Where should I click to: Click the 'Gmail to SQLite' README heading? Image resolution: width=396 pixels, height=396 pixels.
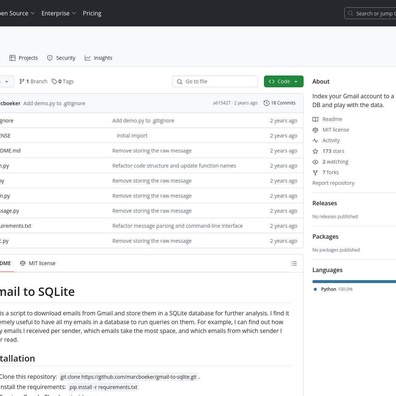click(x=37, y=292)
